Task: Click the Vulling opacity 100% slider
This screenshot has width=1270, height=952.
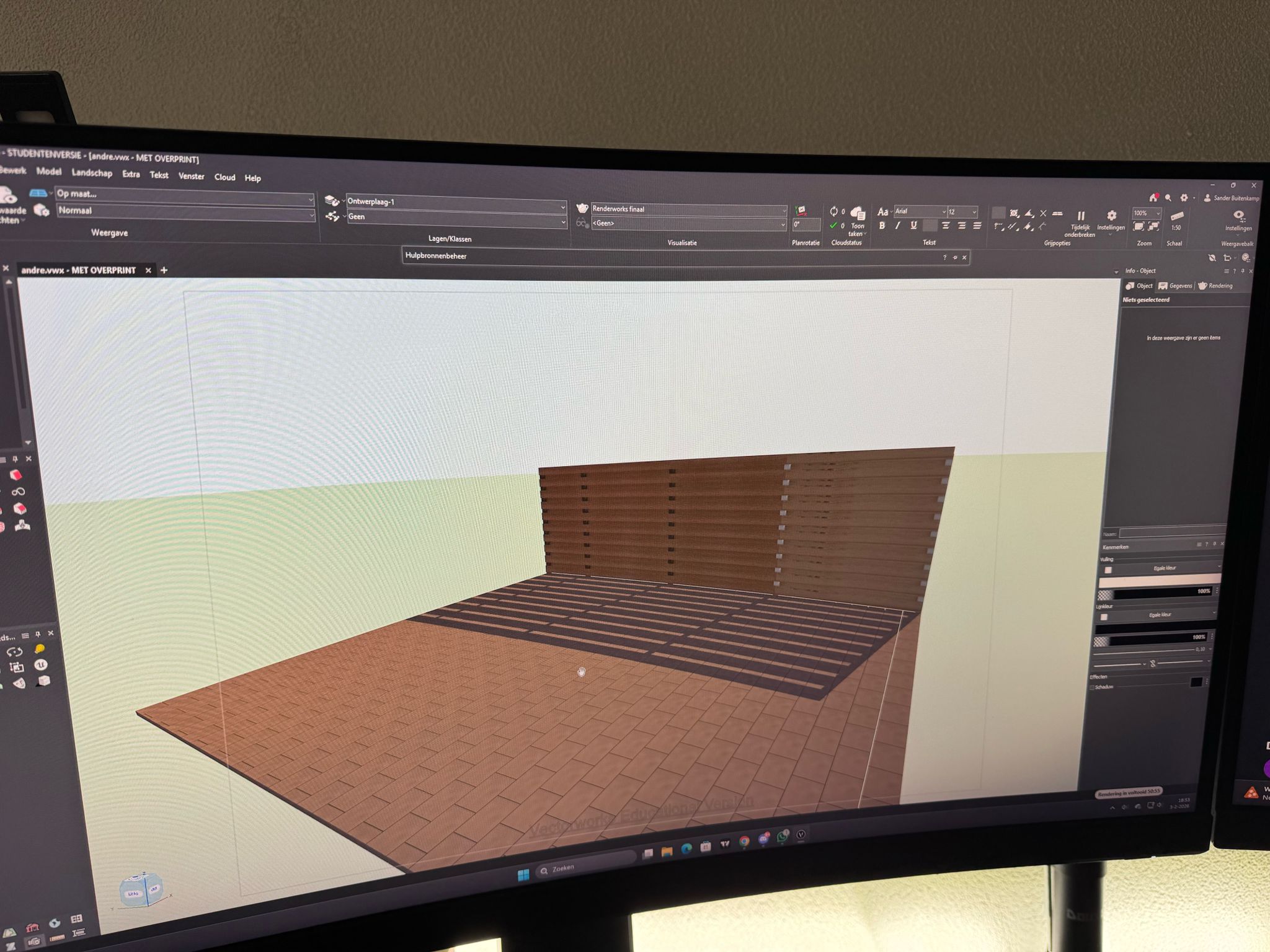Action: [1156, 593]
